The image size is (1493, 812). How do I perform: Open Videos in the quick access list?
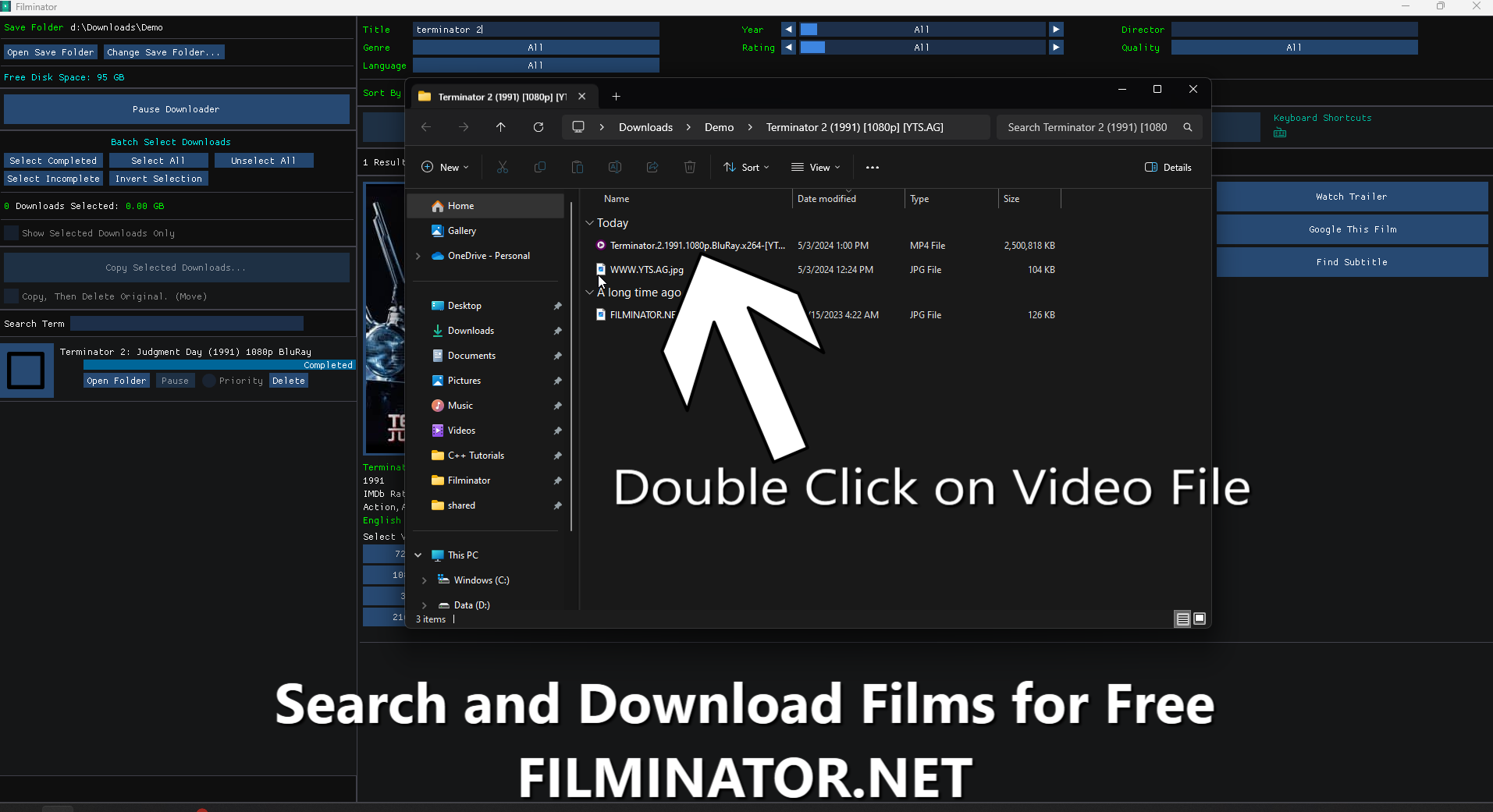461,431
